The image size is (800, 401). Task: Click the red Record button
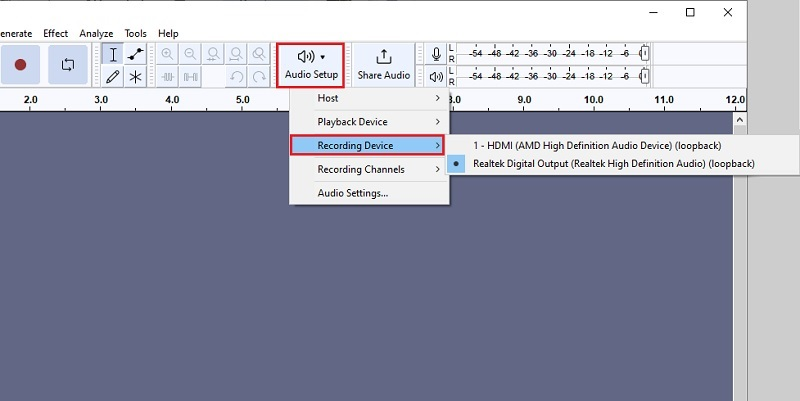coord(20,65)
